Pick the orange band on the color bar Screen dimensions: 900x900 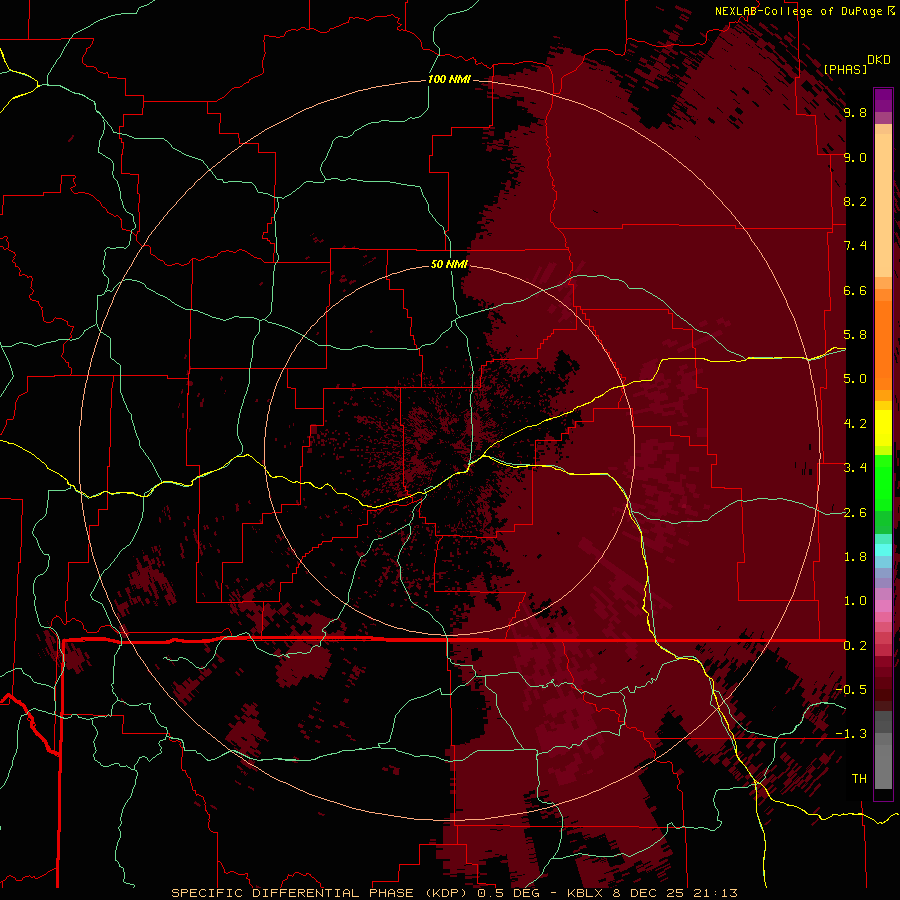883,344
